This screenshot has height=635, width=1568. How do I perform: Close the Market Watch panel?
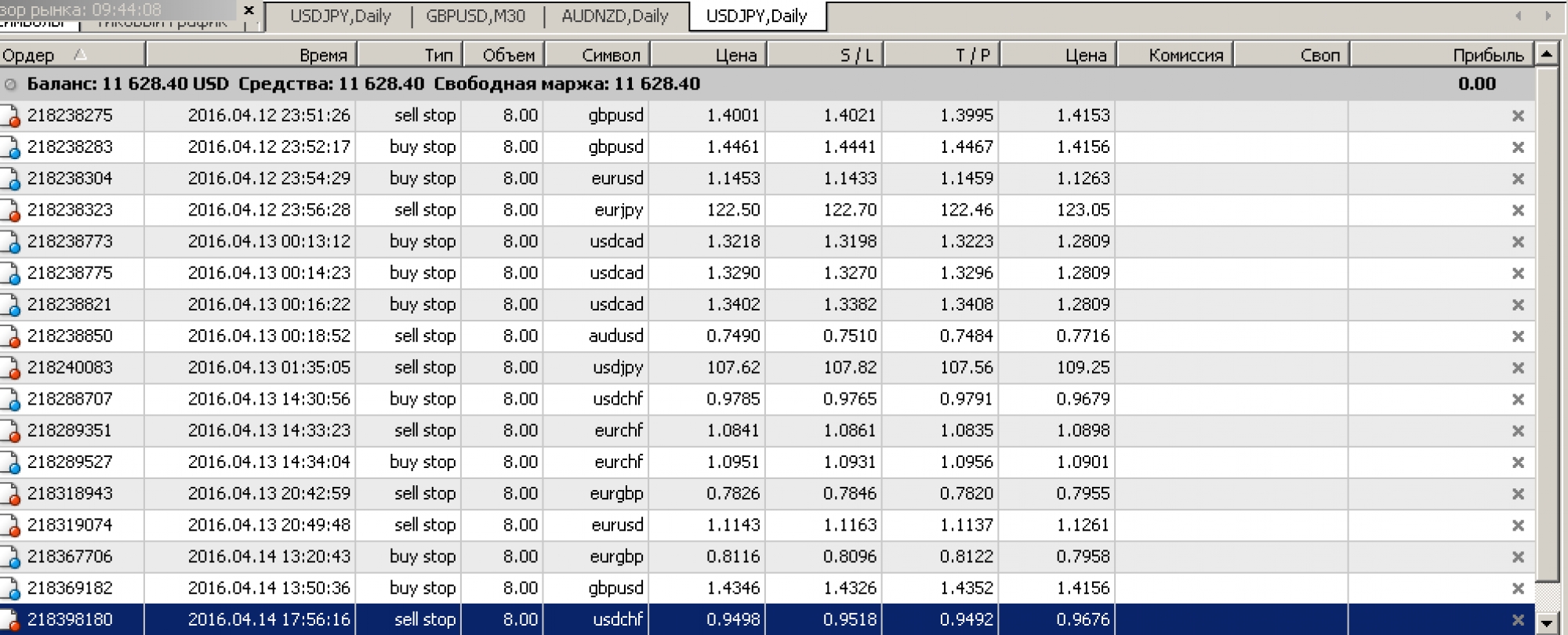[x=249, y=10]
